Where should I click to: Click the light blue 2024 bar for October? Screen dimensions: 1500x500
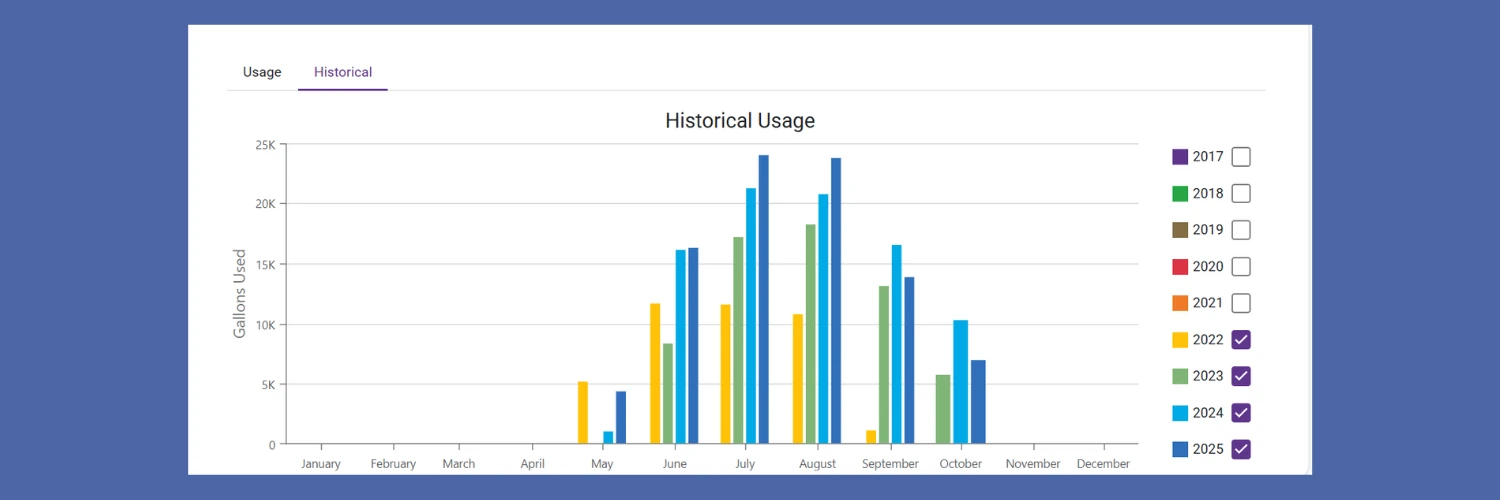pyautogui.click(x=961, y=382)
